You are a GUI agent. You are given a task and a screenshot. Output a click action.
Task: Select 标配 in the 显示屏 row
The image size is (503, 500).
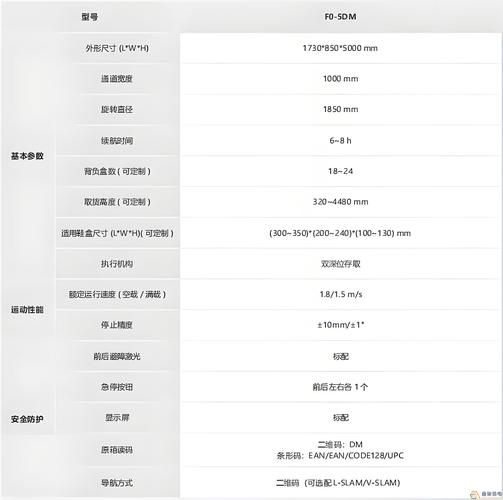pyautogui.click(x=340, y=417)
